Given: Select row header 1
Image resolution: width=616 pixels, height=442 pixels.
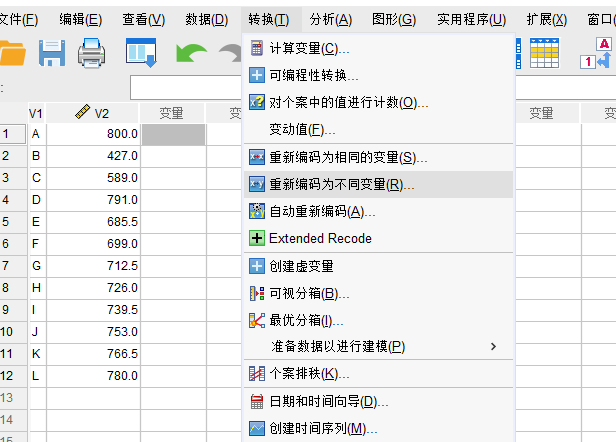Looking at the screenshot, I should tap(13, 134).
